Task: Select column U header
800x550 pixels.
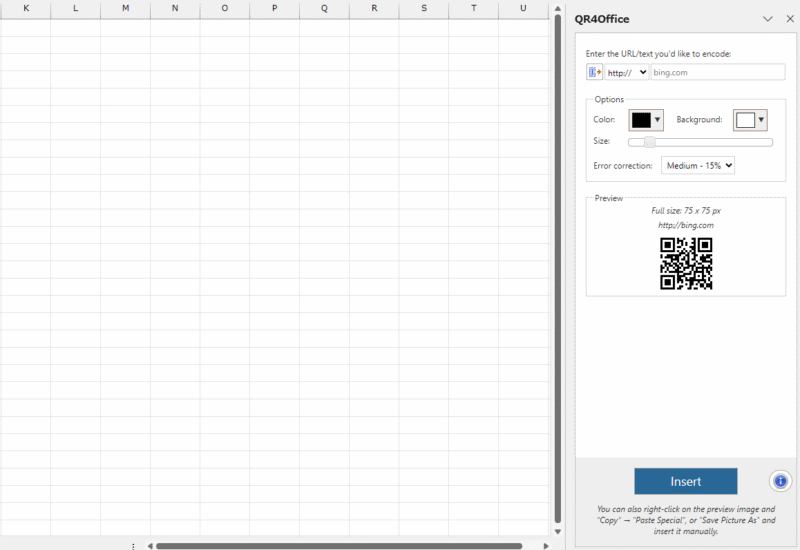Action: click(523, 8)
